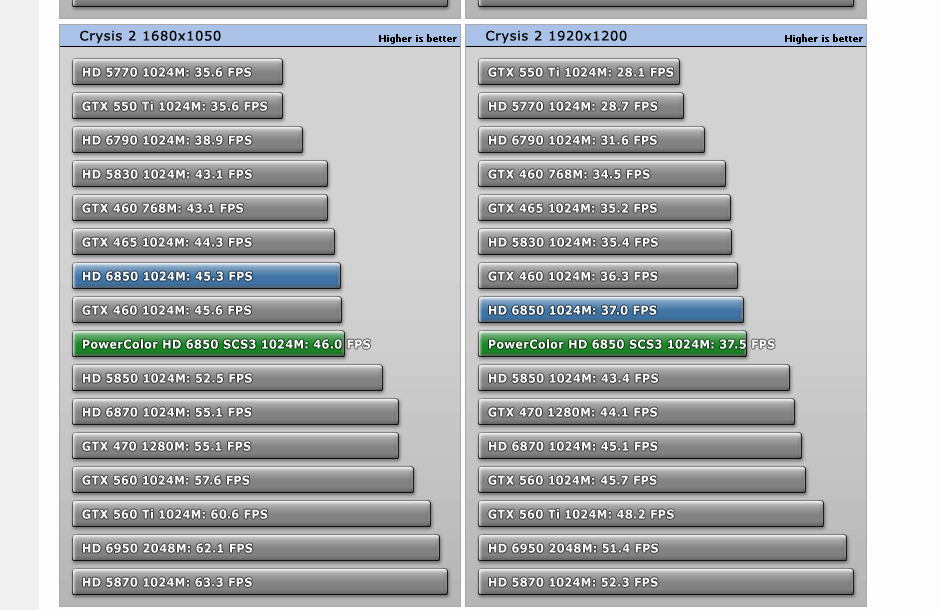Select the GTX 550 Ti 1024M: 35.6 FPS bar
The width and height of the screenshot is (941, 610).
[178, 106]
